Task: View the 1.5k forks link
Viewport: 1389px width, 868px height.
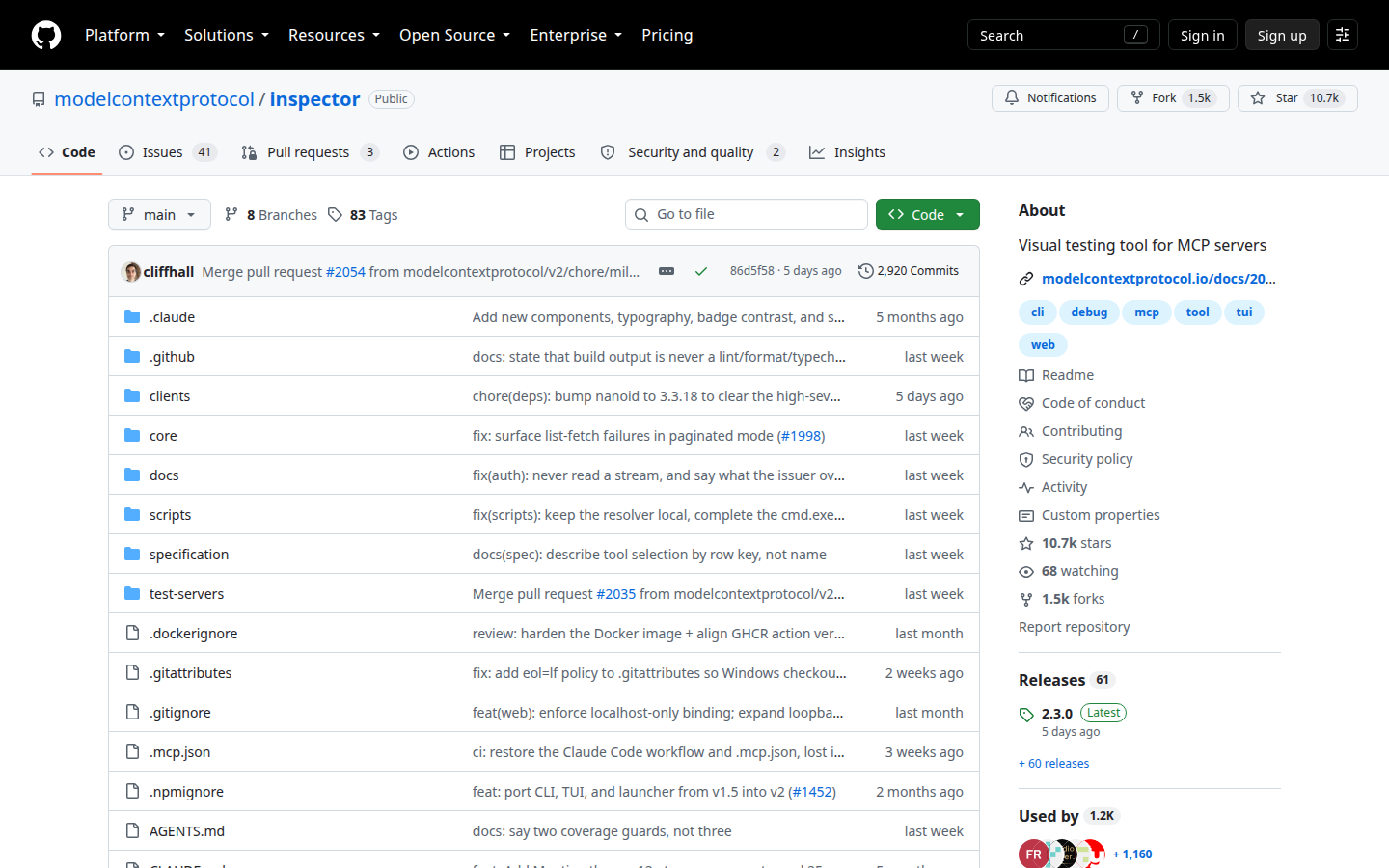Action: [1062, 599]
